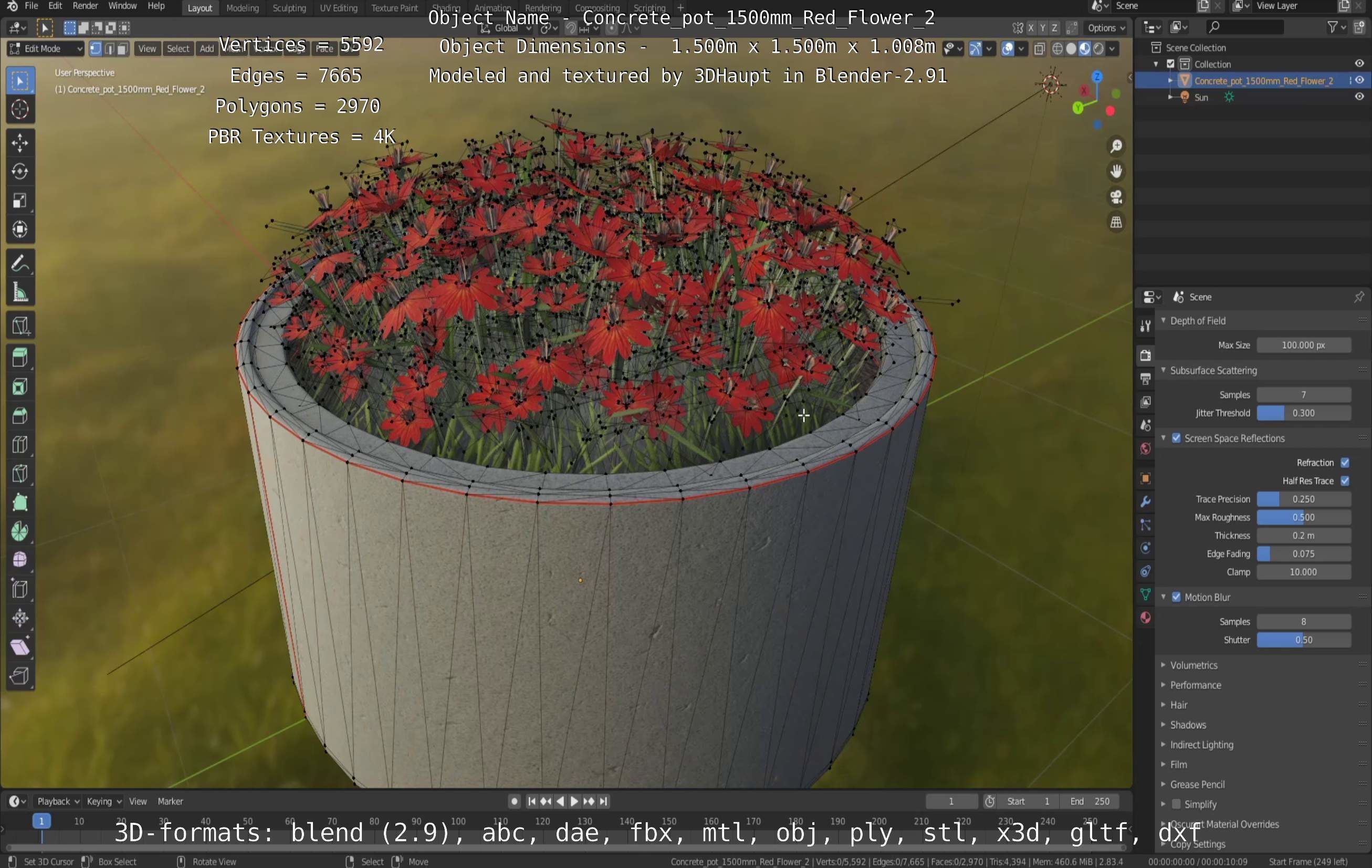The height and width of the screenshot is (868, 1372).
Task: Open the Output properties tab icon
Action: tap(1145, 379)
